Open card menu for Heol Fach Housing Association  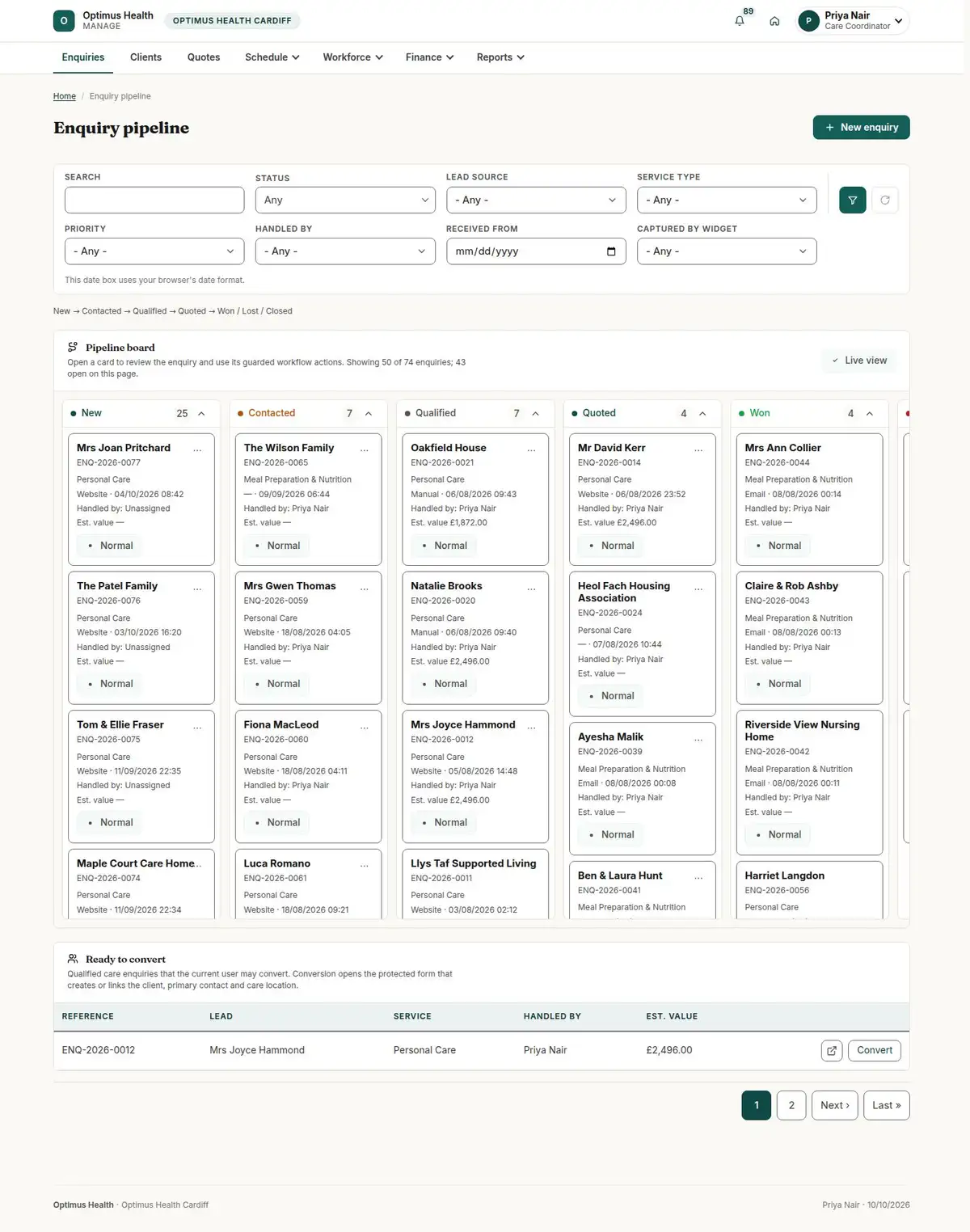(698, 588)
